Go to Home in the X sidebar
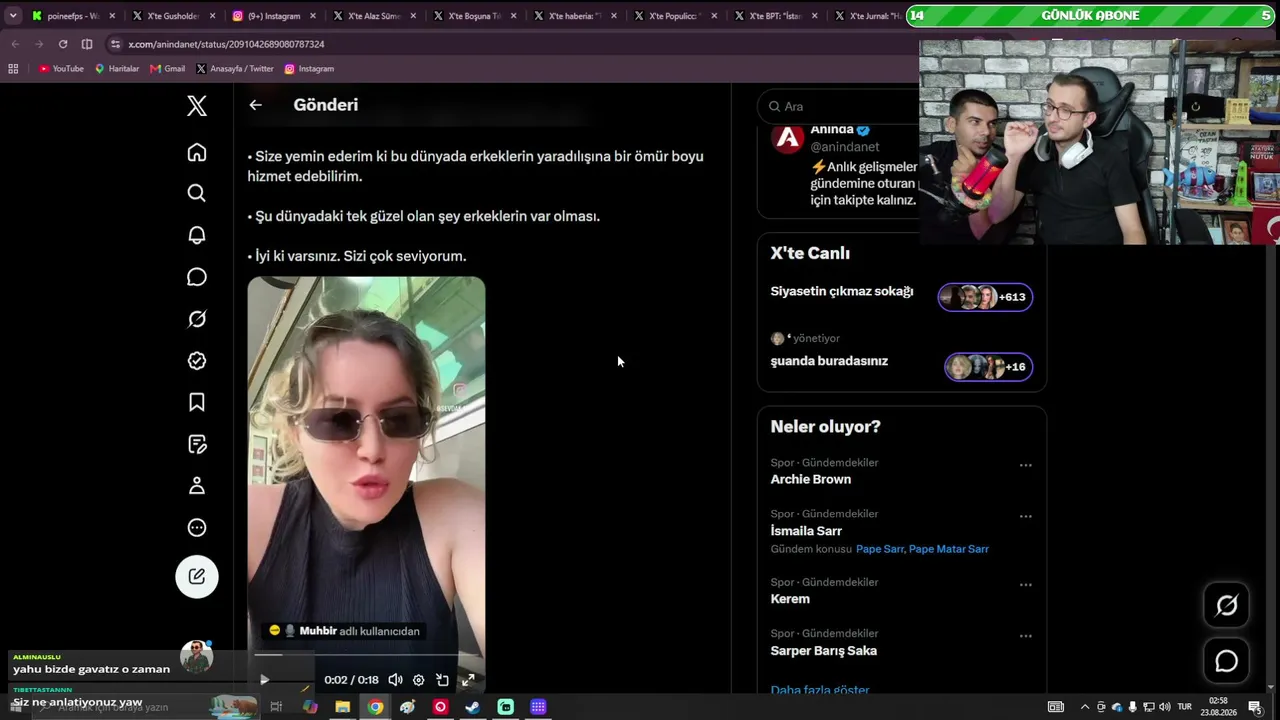 click(x=197, y=152)
